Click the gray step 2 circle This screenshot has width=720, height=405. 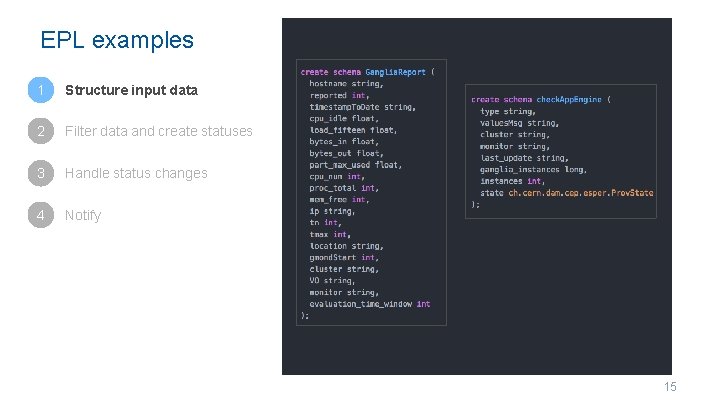(x=41, y=131)
